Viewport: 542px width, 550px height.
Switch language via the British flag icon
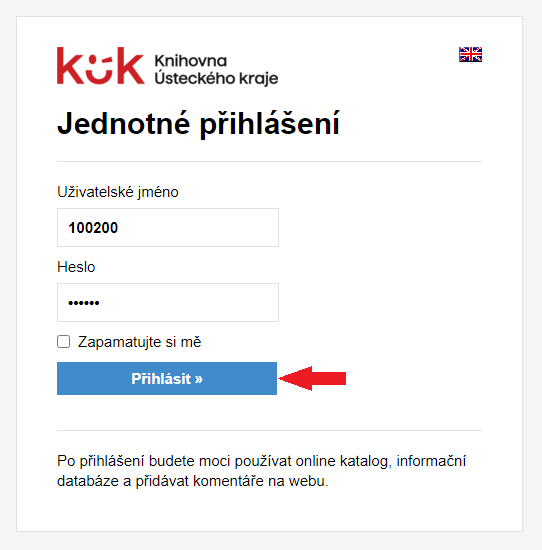click(x=470, y=54)
